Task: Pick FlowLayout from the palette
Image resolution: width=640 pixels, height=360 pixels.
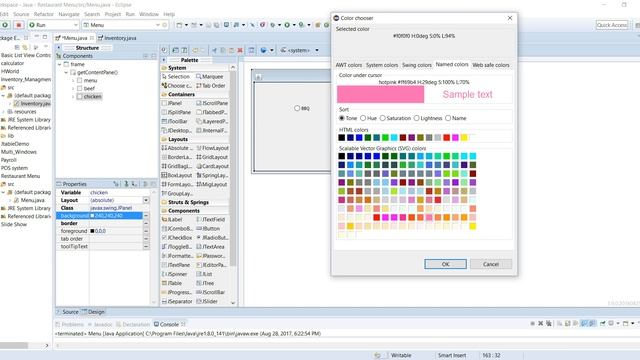Action: click(x=212, y=148)
